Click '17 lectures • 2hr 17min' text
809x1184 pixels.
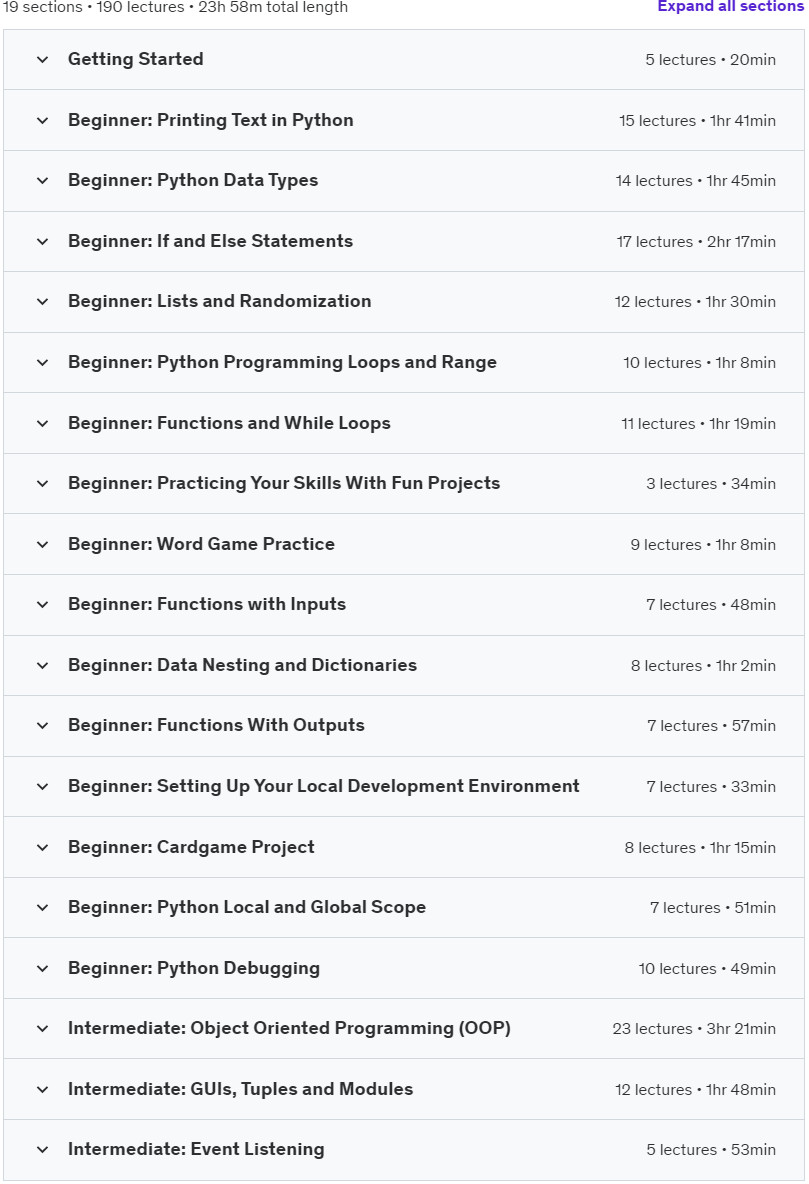696,242
